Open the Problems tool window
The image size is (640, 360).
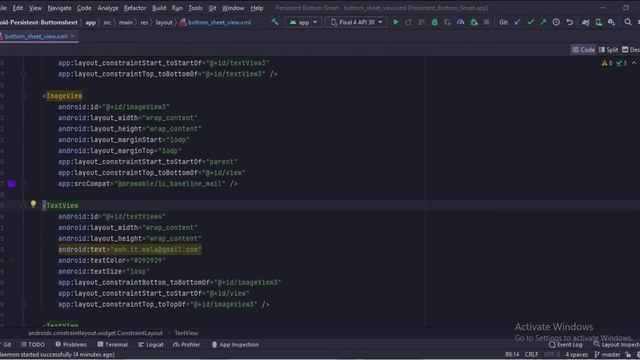71,344
